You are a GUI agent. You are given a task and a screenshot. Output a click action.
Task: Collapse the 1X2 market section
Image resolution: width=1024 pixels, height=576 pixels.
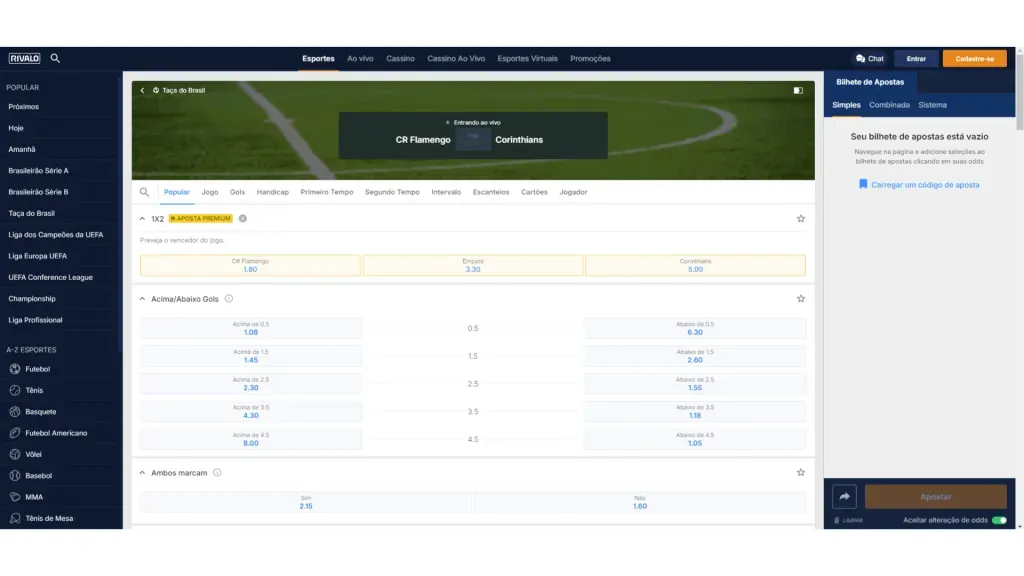click(142, 218)
